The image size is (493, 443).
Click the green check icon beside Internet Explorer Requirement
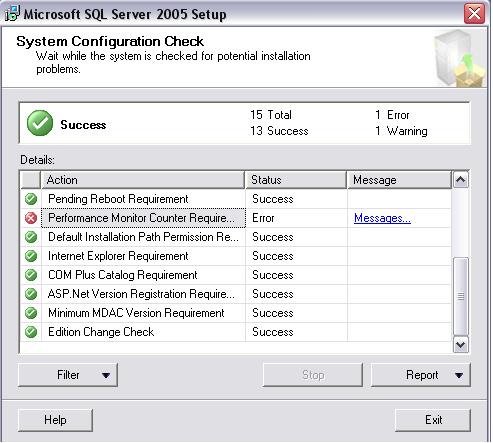[x=31, y=256]
